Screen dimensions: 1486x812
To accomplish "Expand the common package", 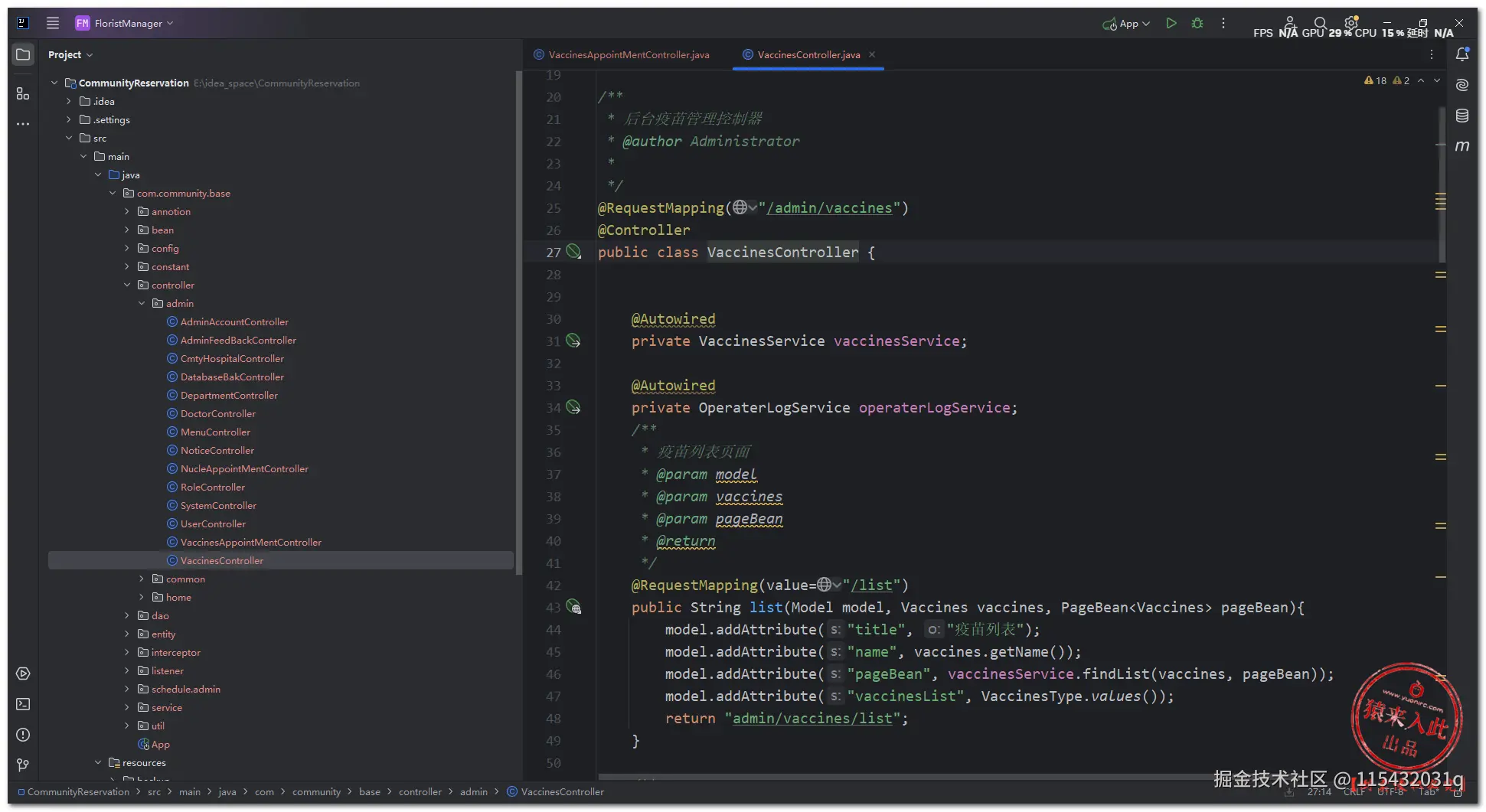I will (x=142, y=579).
